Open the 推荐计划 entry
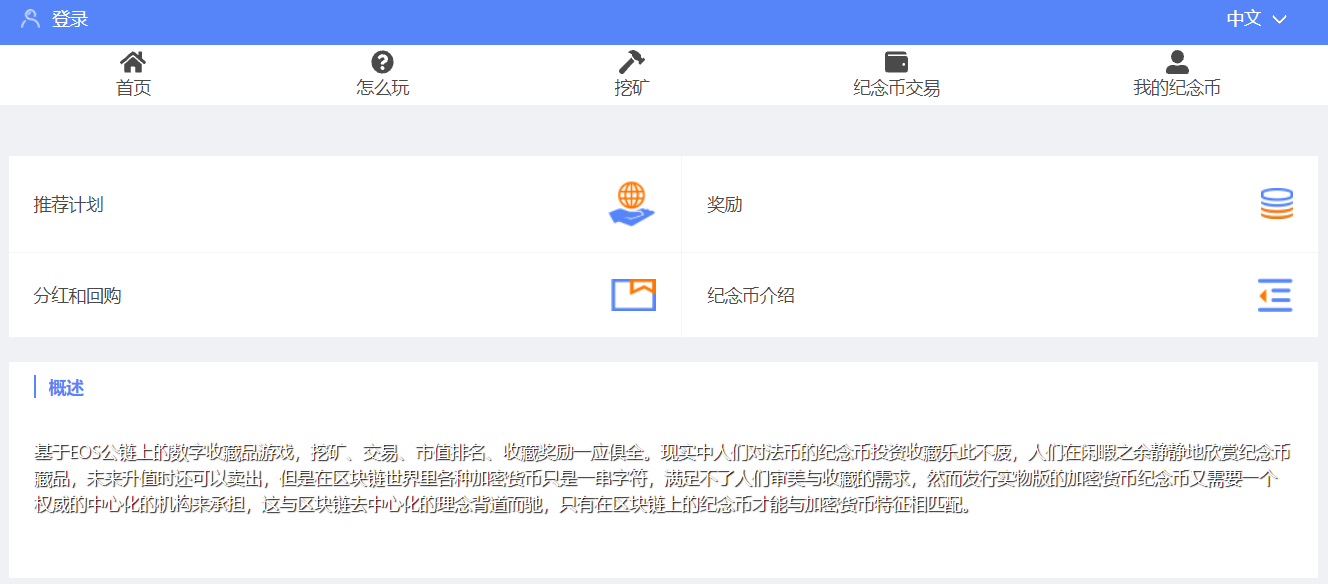The image size is (1328, 584). [345, 205]
